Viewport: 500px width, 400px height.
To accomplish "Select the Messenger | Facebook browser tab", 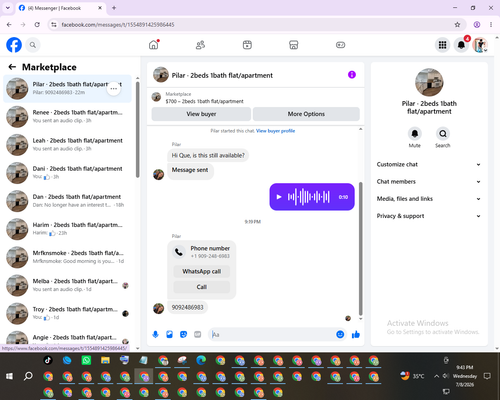I will point(61,8).
